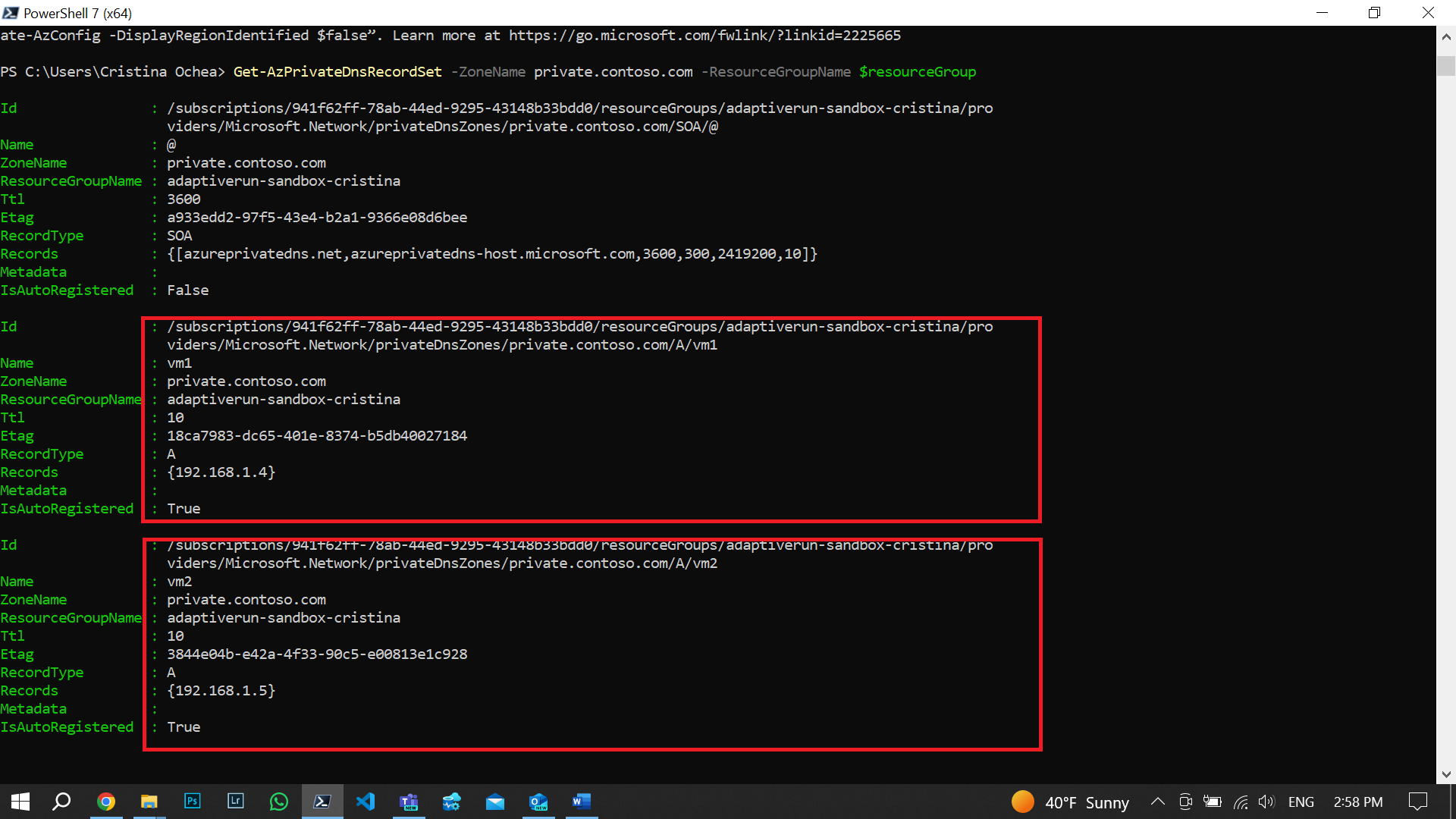Open File Explorer from taskbar

tap(149, 802)
